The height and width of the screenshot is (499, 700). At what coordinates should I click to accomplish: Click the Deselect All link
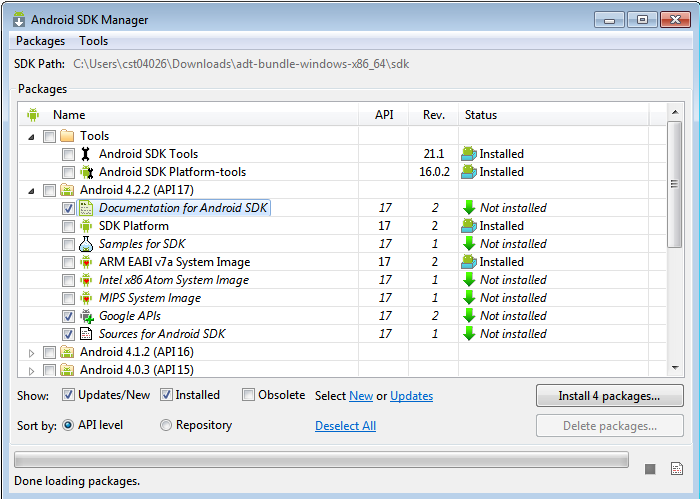click(346, 426)
